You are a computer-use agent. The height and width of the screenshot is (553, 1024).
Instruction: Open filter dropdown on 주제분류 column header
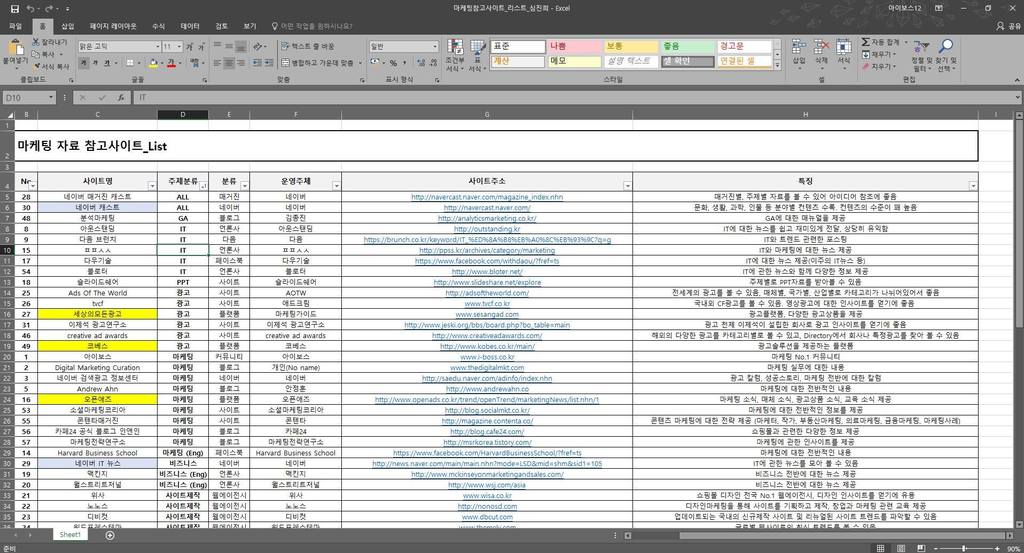click(203, 186)
